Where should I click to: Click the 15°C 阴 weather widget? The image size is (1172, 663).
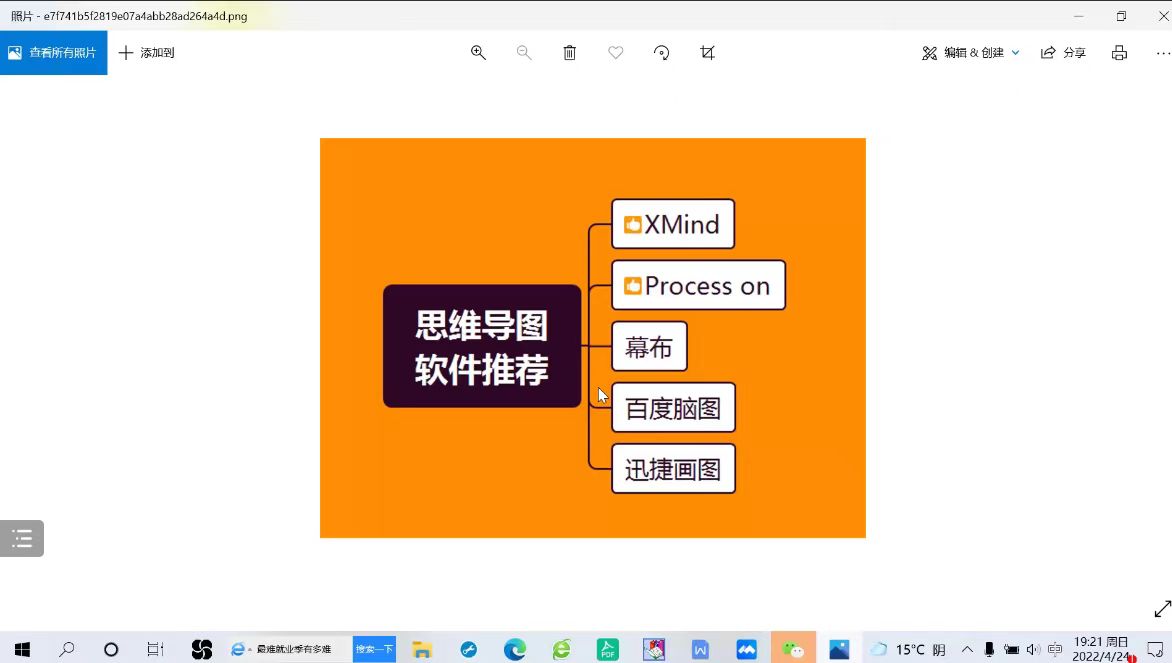point(909,650)
